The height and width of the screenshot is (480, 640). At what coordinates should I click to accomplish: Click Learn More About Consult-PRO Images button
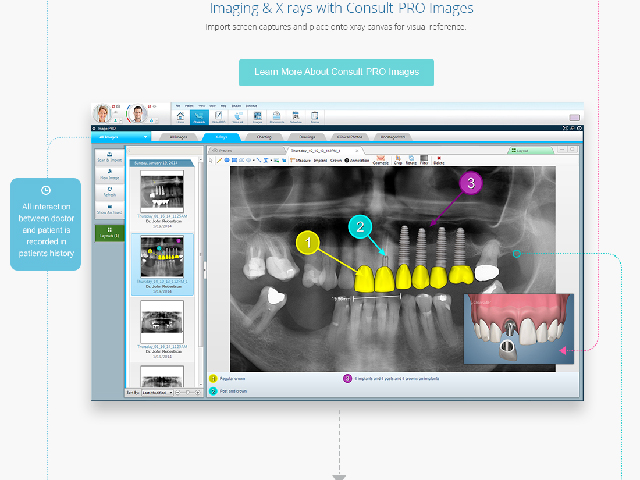pyautogui.click(x=336, y=72)
